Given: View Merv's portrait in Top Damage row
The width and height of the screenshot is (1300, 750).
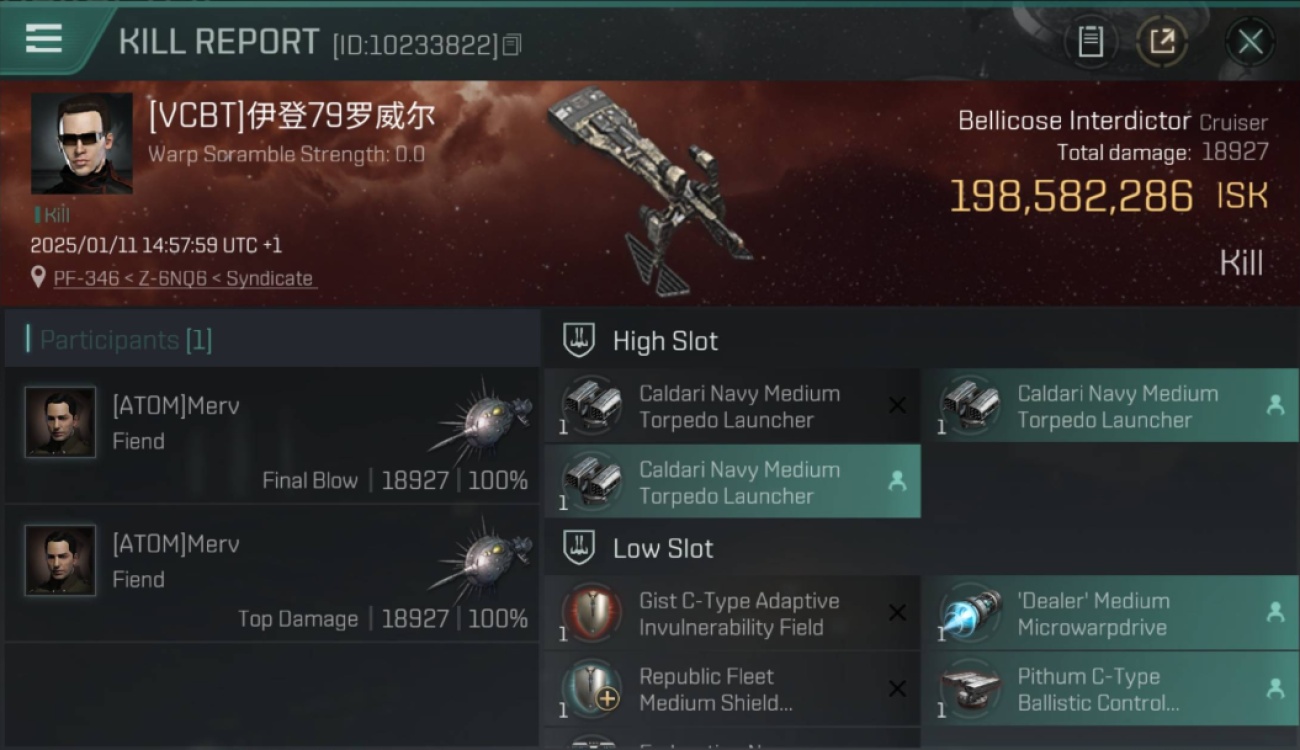Looking at the screenshot, I should tap(60, 560).
